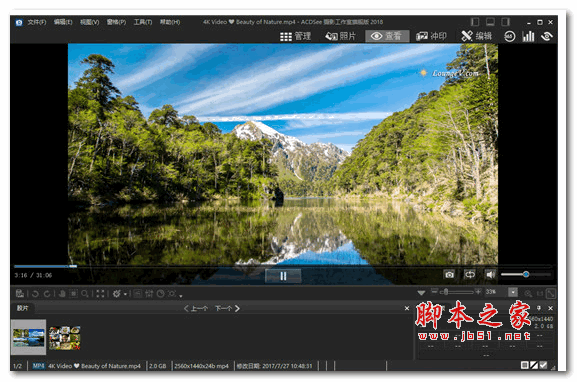
Task: Toggle the right pane layout icon
Action: [506, 22]
